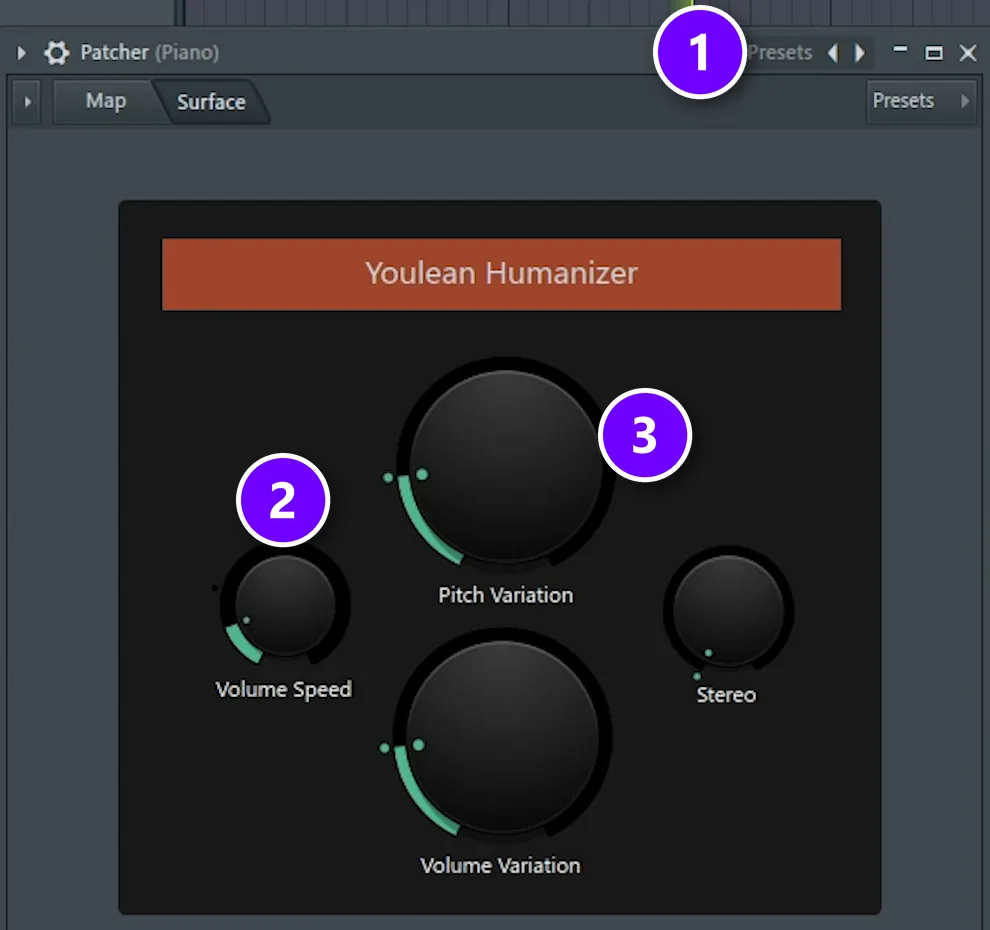Maximize the Patcher window
Screen dimensions: 990x930
934,53
